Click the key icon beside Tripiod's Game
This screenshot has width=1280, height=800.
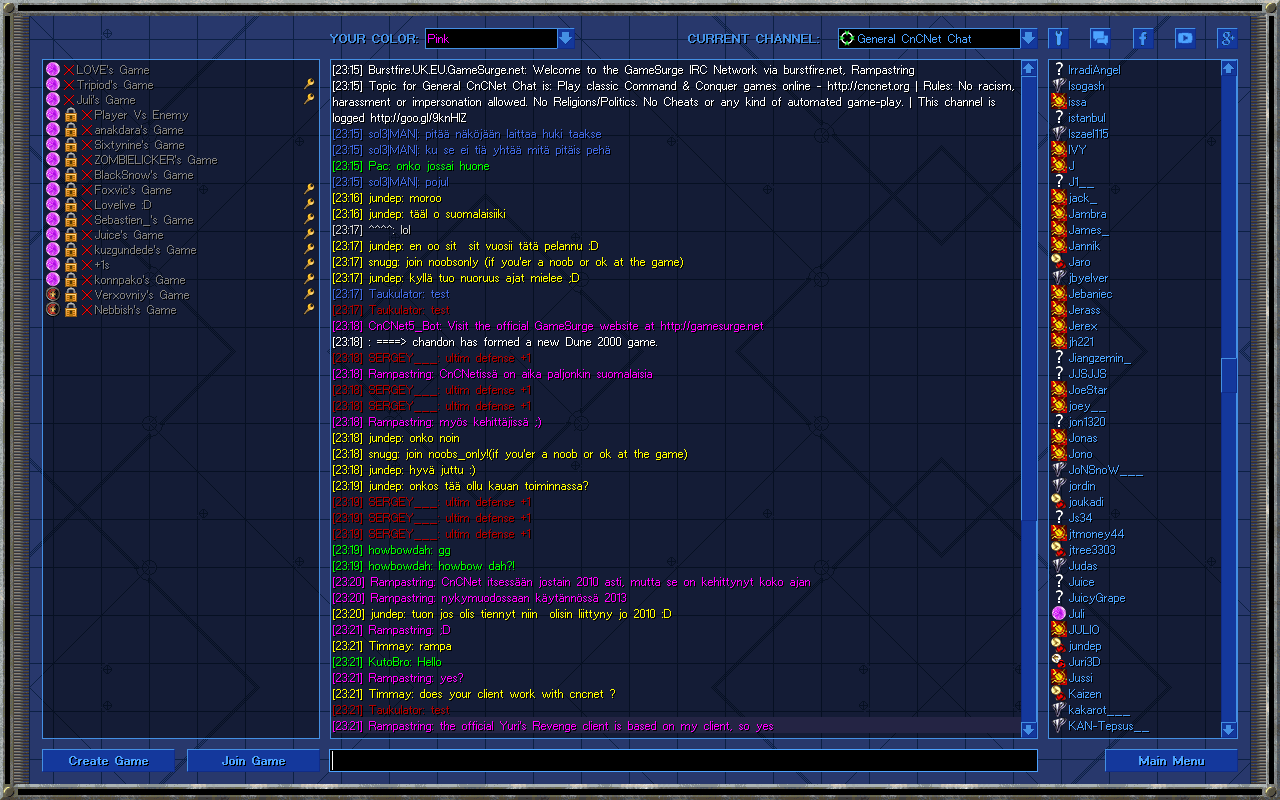[309, 85]
